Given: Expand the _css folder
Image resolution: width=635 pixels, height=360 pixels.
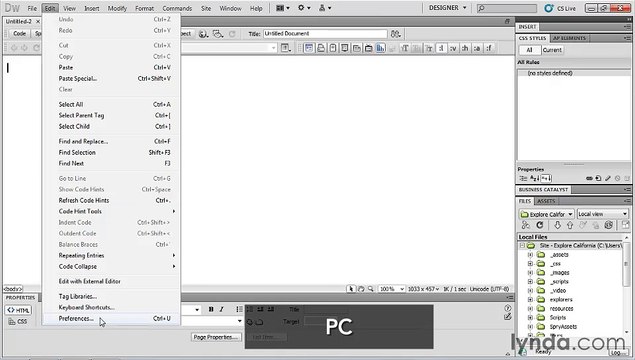Looking at the screenshot, I should point(530,264).
